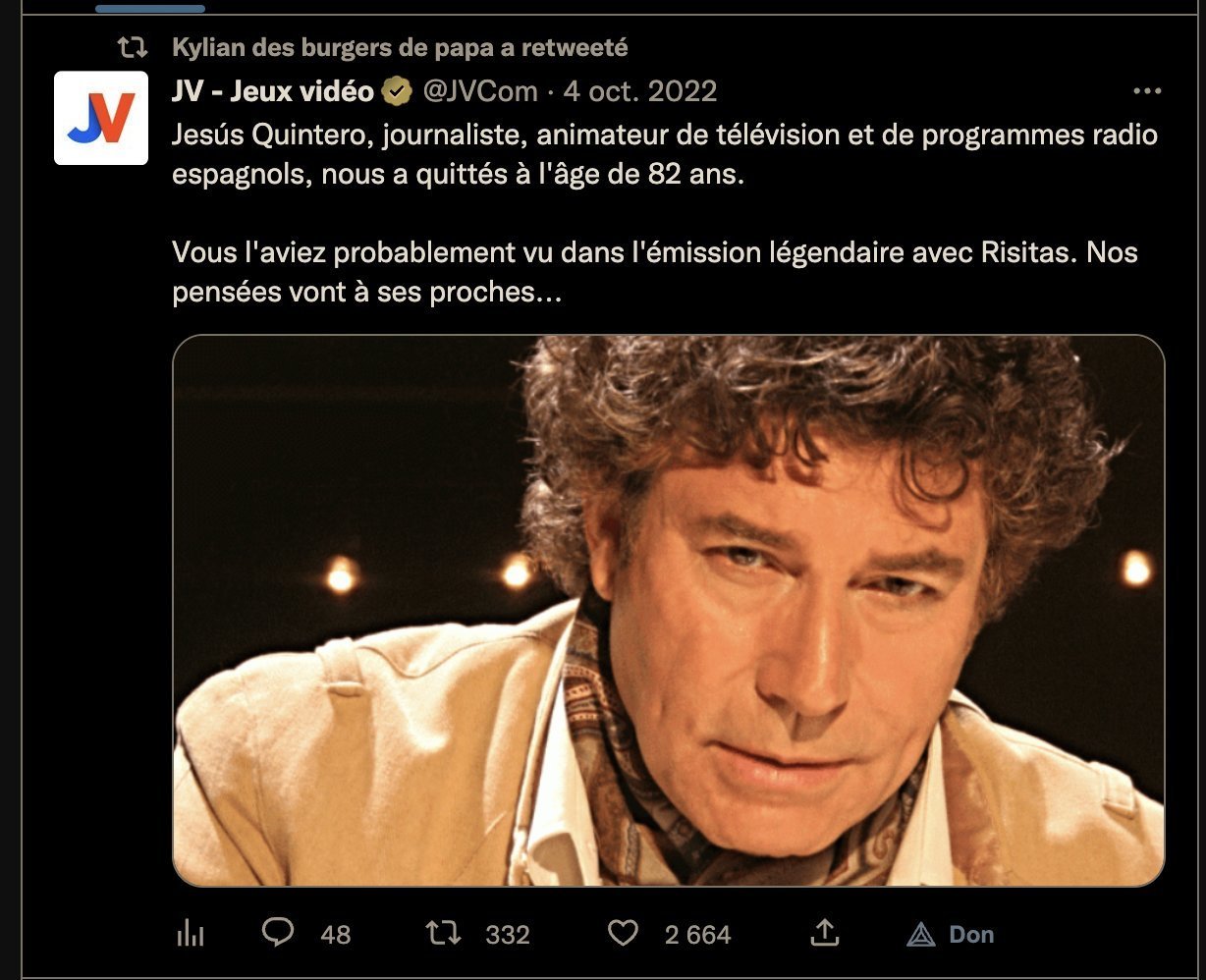Click the gold verified badge
The height and width of the screenshot is (980, 1206).
pos(397,91)
